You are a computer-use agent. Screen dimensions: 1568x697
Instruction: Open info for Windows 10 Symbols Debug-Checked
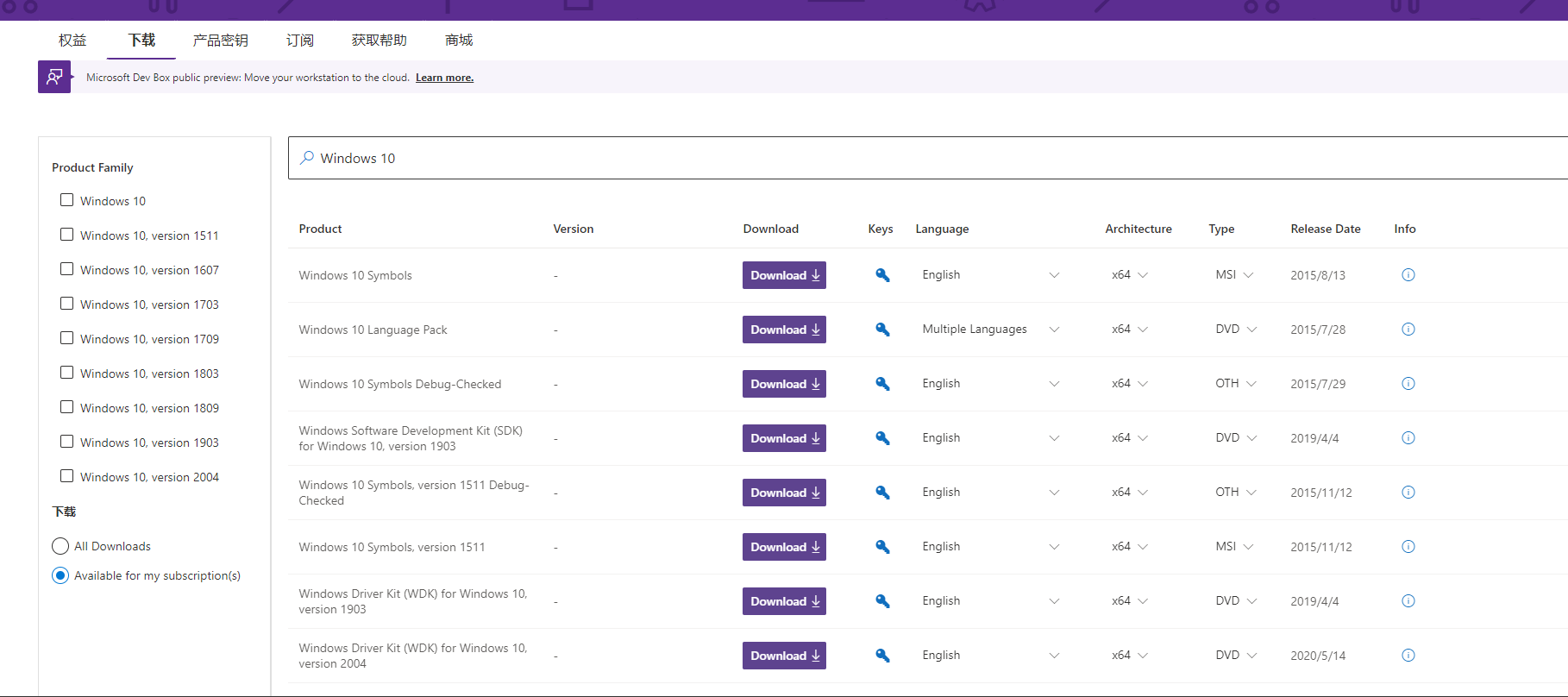(x=1408, y=384)
